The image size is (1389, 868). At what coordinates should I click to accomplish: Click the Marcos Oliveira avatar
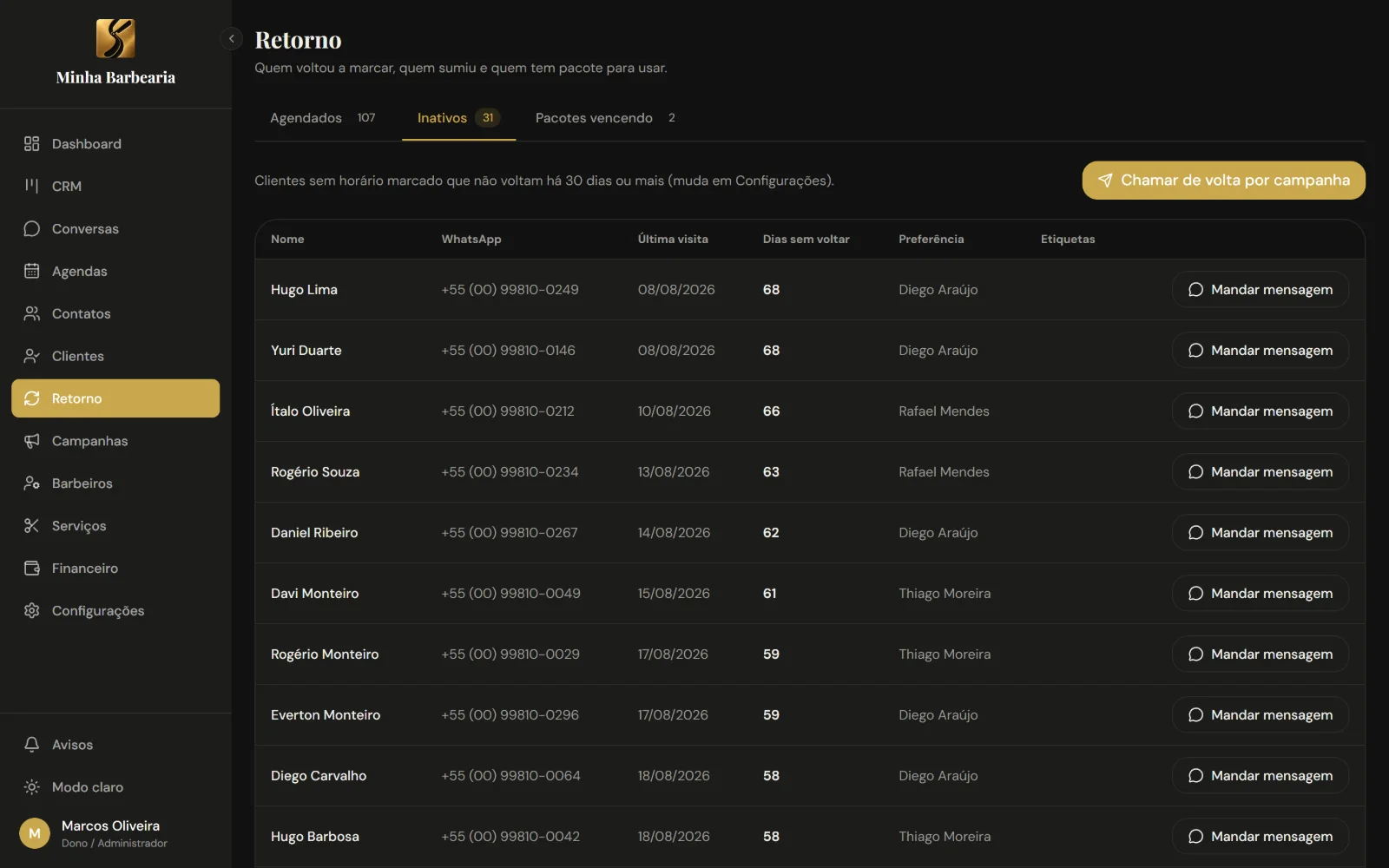[35, 833]
